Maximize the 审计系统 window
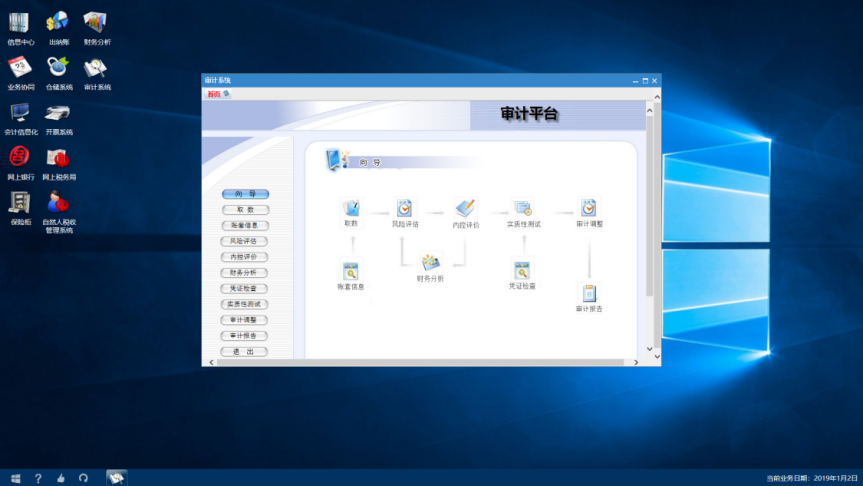The height and width of the screenshot is (486, 863). click(645, 81)
